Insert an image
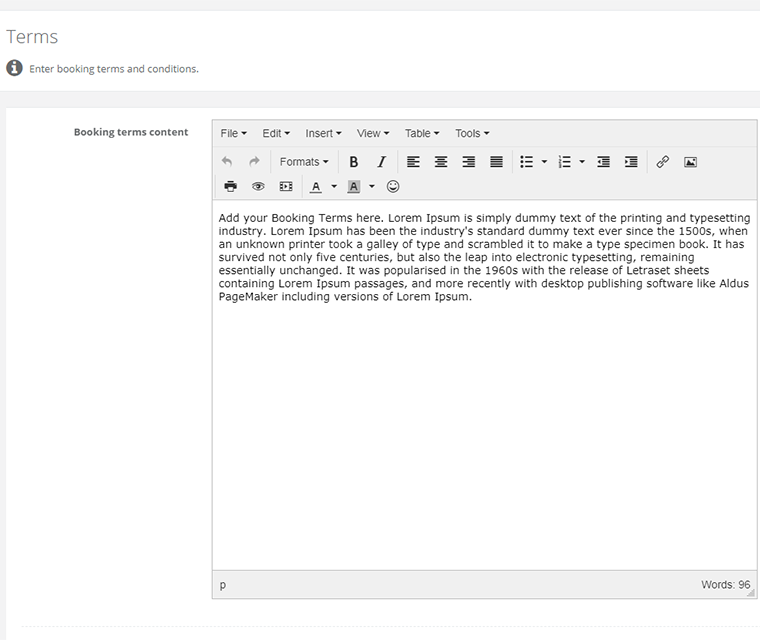 (690, 162)
